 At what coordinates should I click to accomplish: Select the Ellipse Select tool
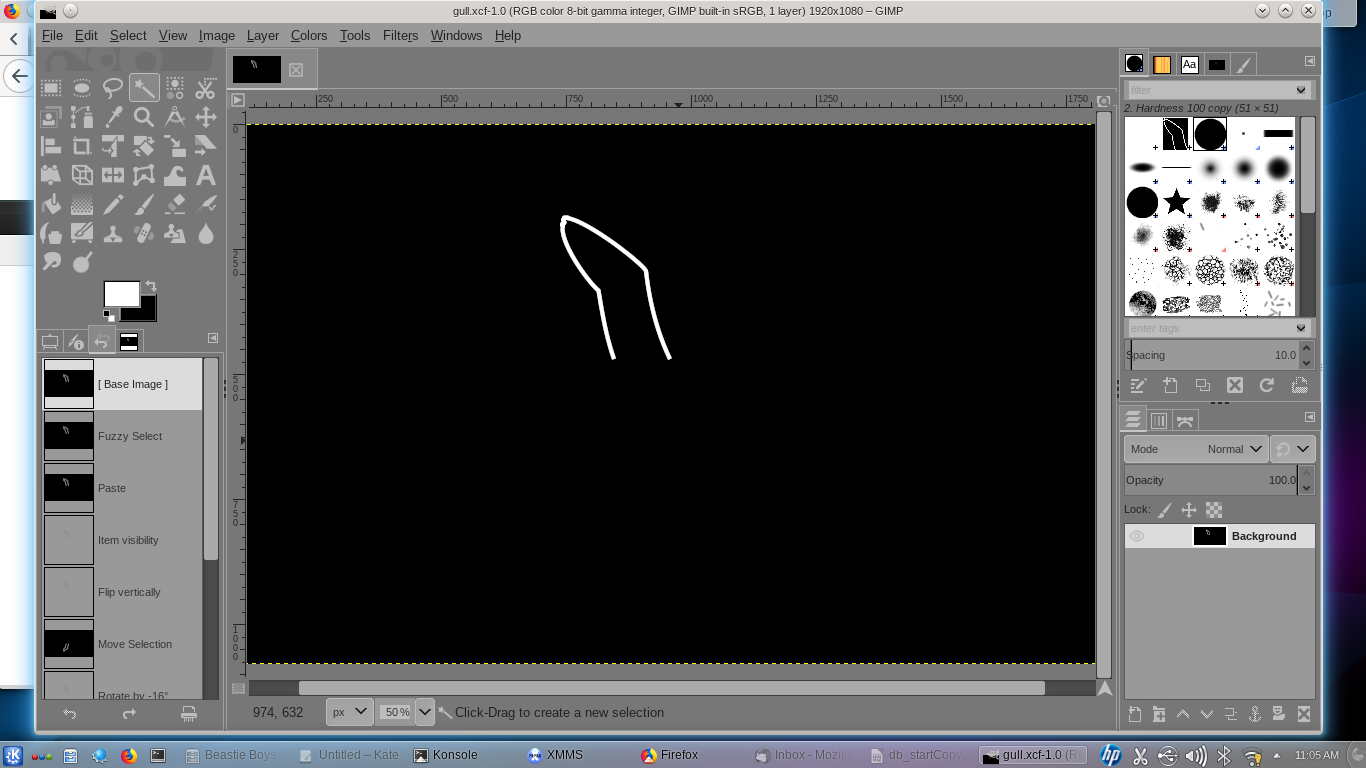point(82,88)
